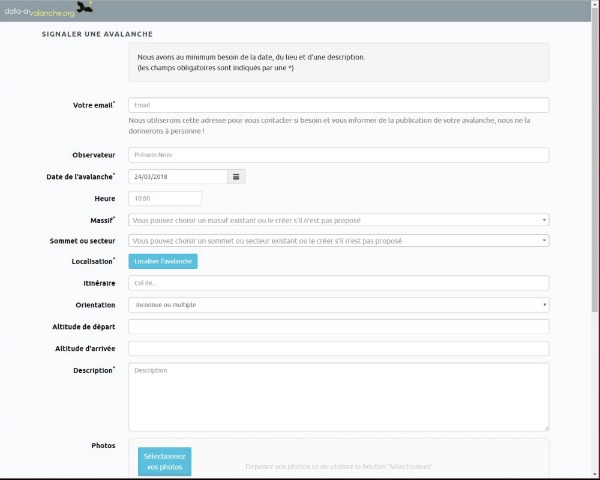
Task: Click the data-avalanche.org logo
Action: tap(38, 11)
